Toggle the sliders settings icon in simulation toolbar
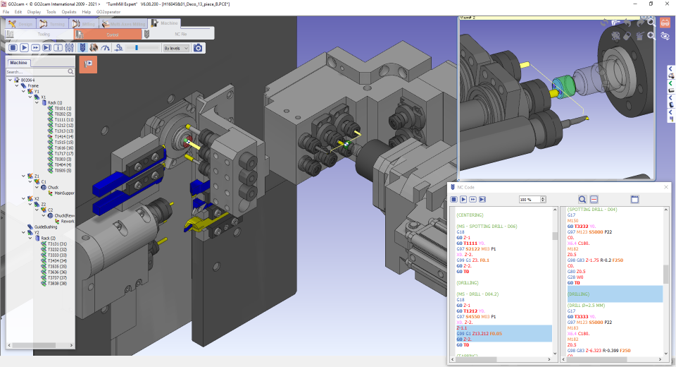The image size is (676, 367). point(69,48)
